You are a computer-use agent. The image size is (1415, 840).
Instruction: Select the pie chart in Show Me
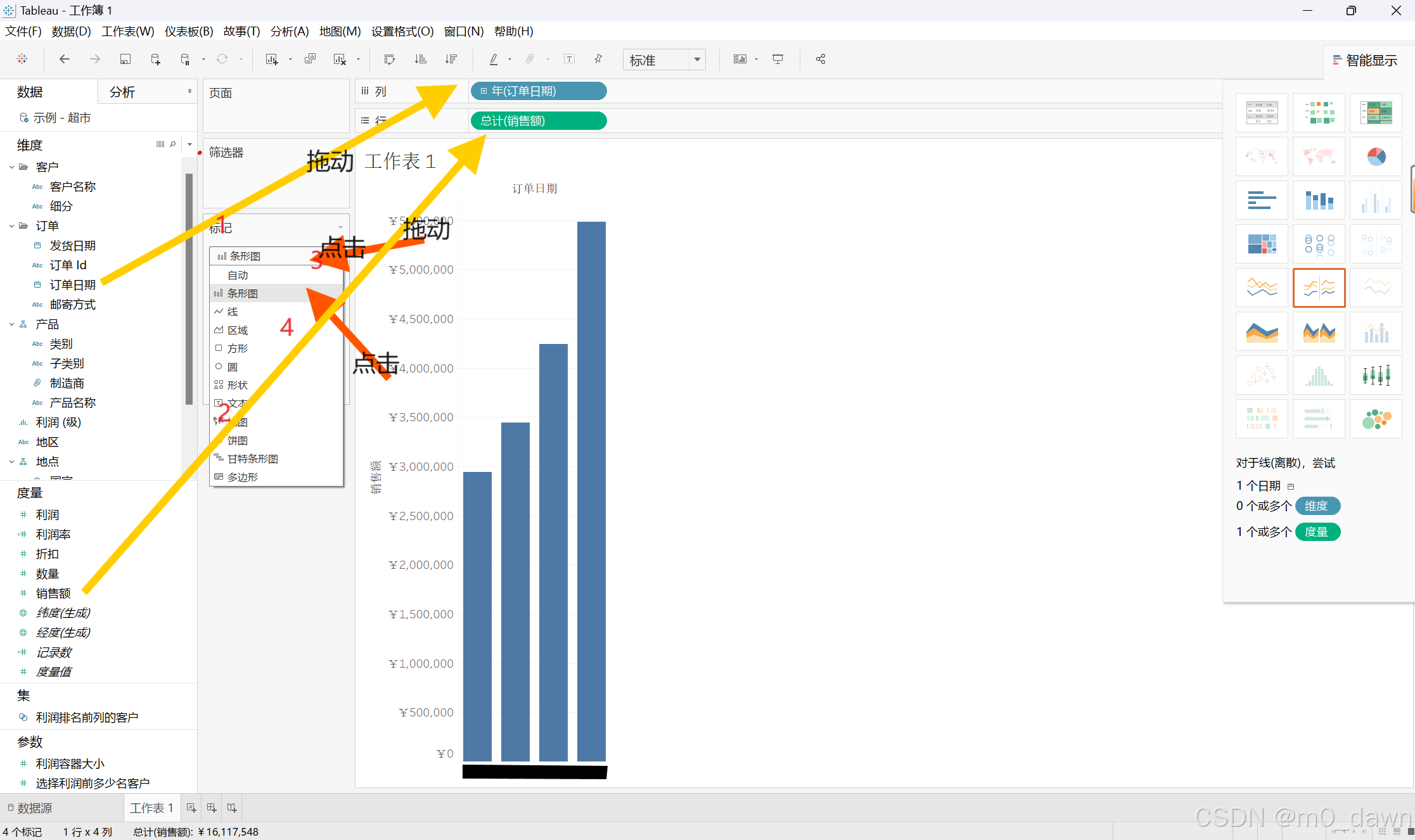pyautogui.click(x=1376, y=156)
